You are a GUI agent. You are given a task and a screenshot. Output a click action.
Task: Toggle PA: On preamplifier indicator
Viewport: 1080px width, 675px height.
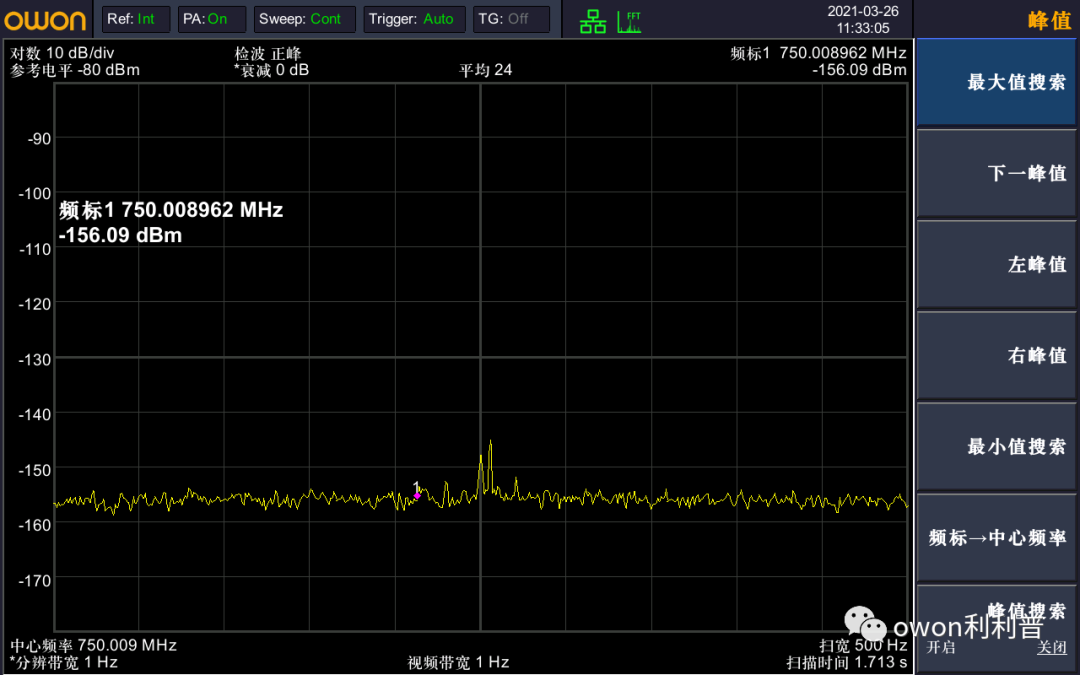pos(211,19)
